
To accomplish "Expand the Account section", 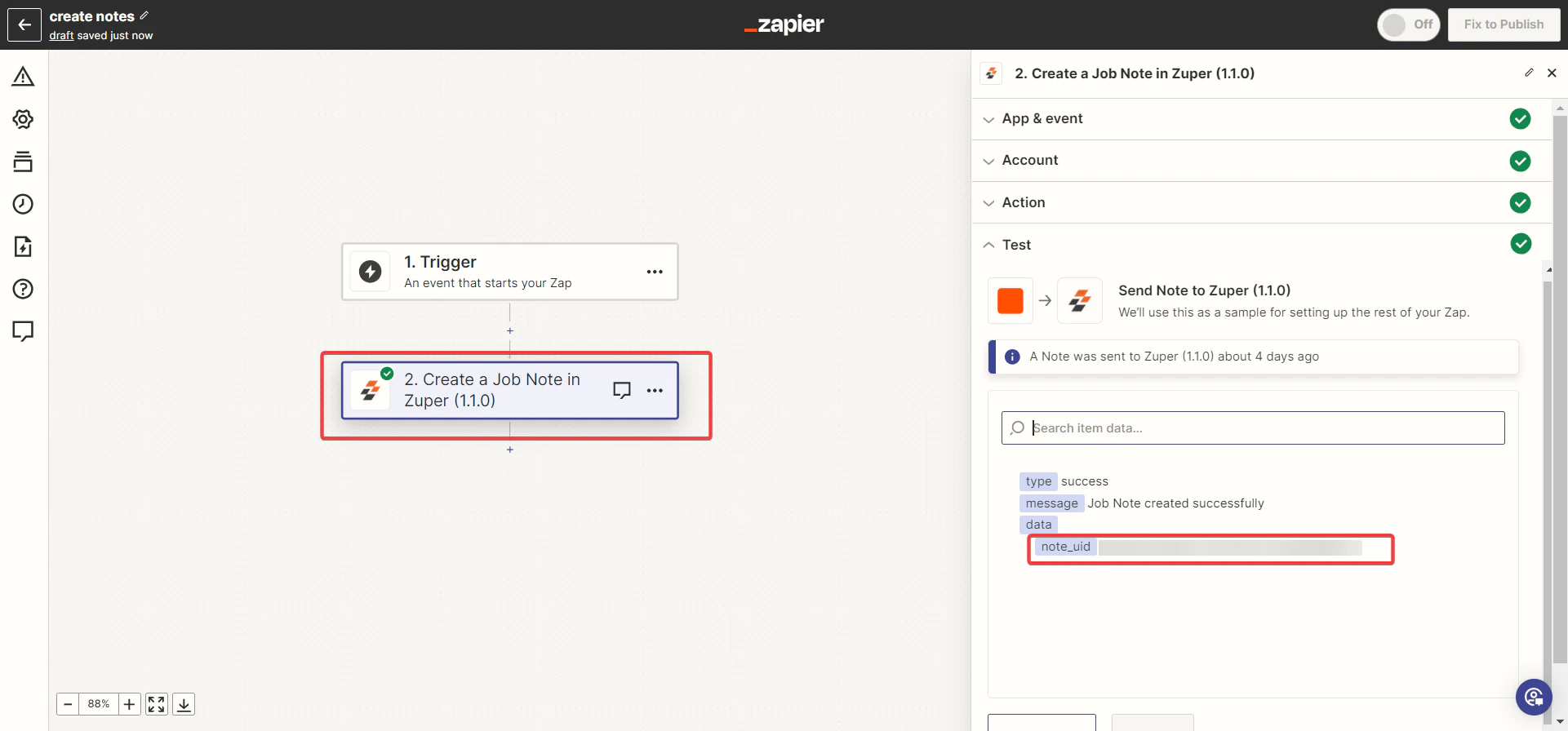I will tap(1261, 161).
